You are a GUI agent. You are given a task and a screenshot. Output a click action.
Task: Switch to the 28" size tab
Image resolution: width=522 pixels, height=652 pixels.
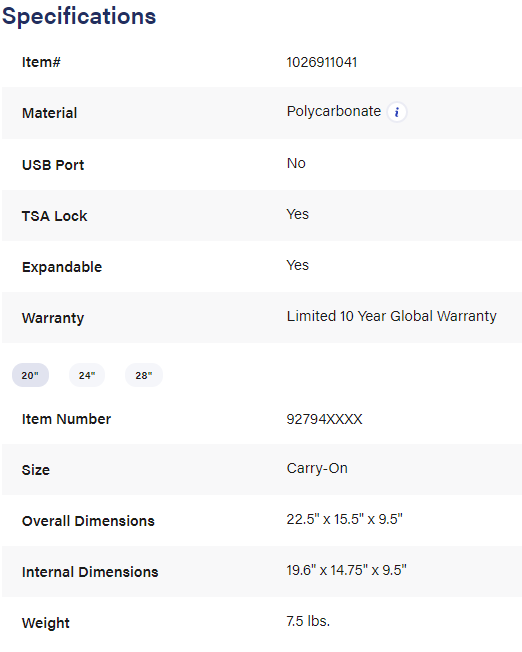click(x=143, y=375)
